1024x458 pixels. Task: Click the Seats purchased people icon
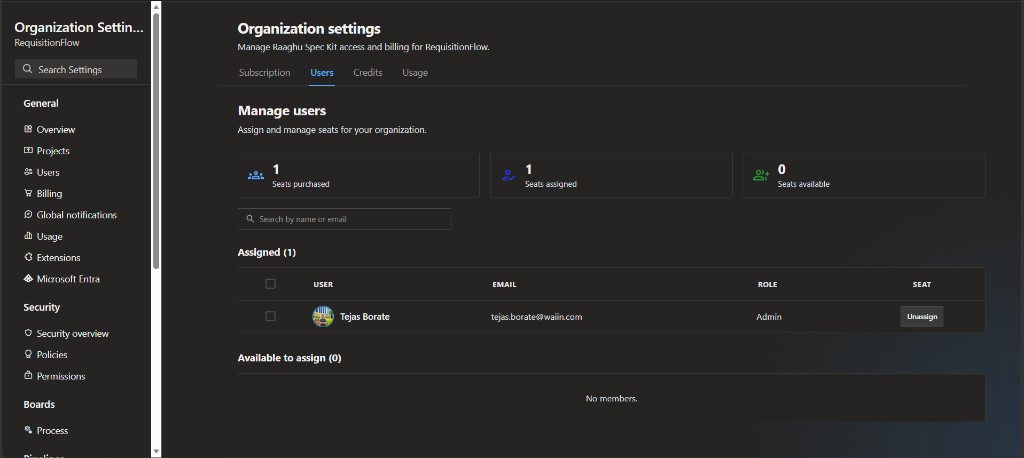[256, 175]
